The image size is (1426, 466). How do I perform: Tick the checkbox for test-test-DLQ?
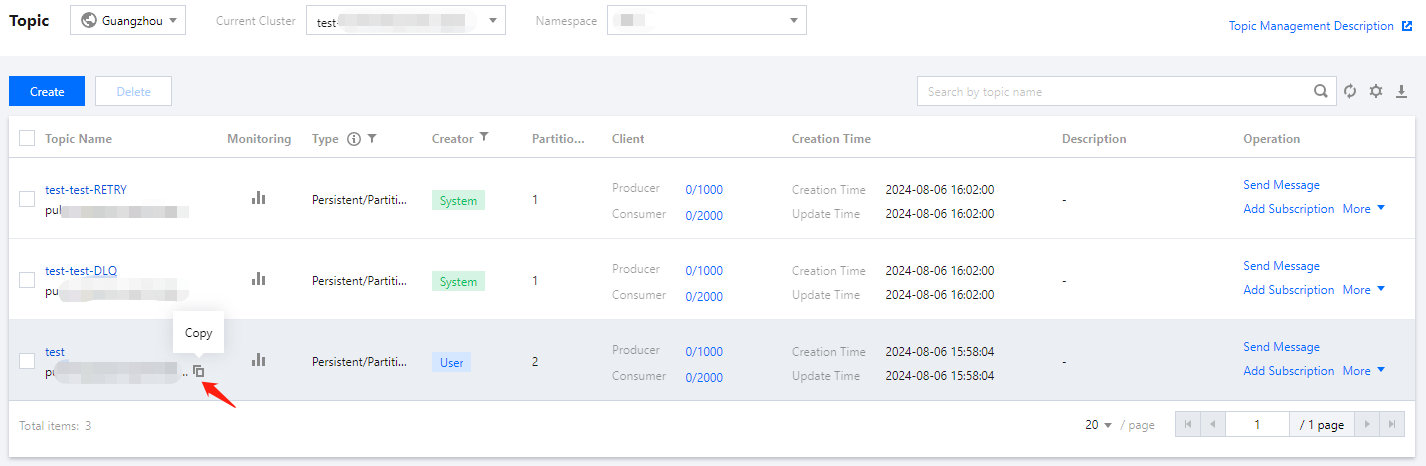coord(27,280)
